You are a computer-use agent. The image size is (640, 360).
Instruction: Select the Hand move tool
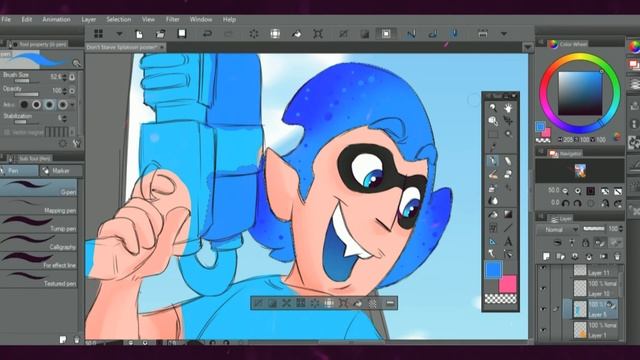[x=508, y=108]
